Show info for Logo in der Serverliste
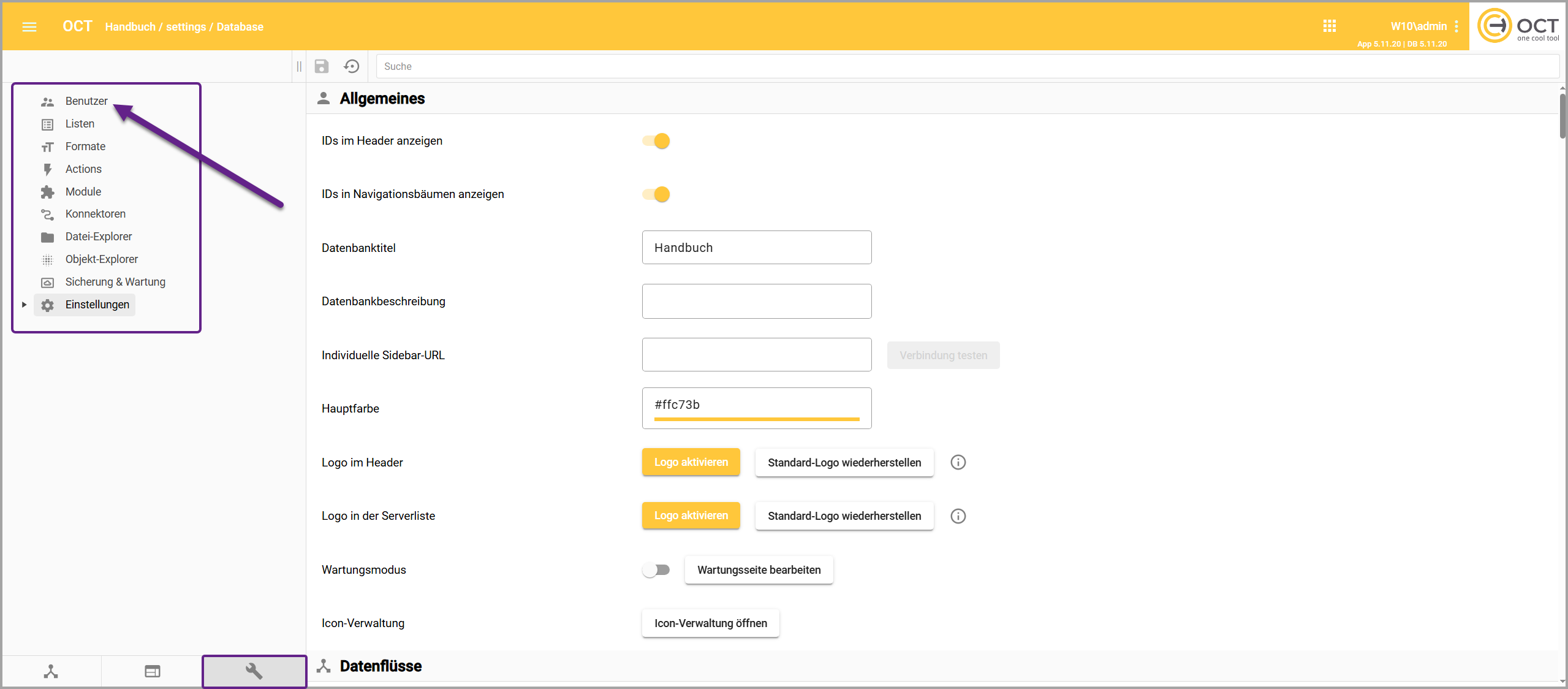 (x=958, y=516)
